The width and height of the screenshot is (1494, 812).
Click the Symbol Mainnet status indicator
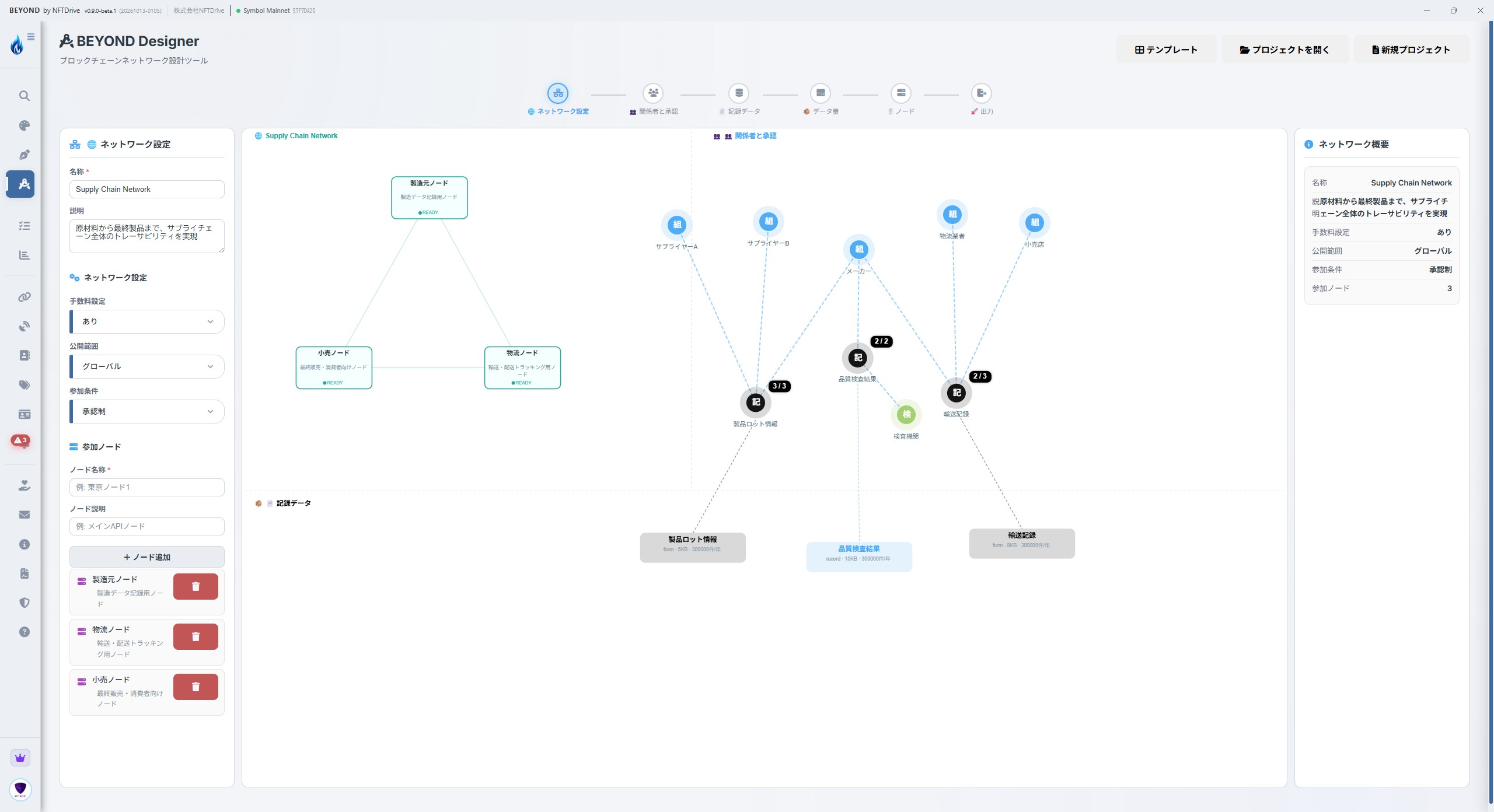click(x=275, y=10)
